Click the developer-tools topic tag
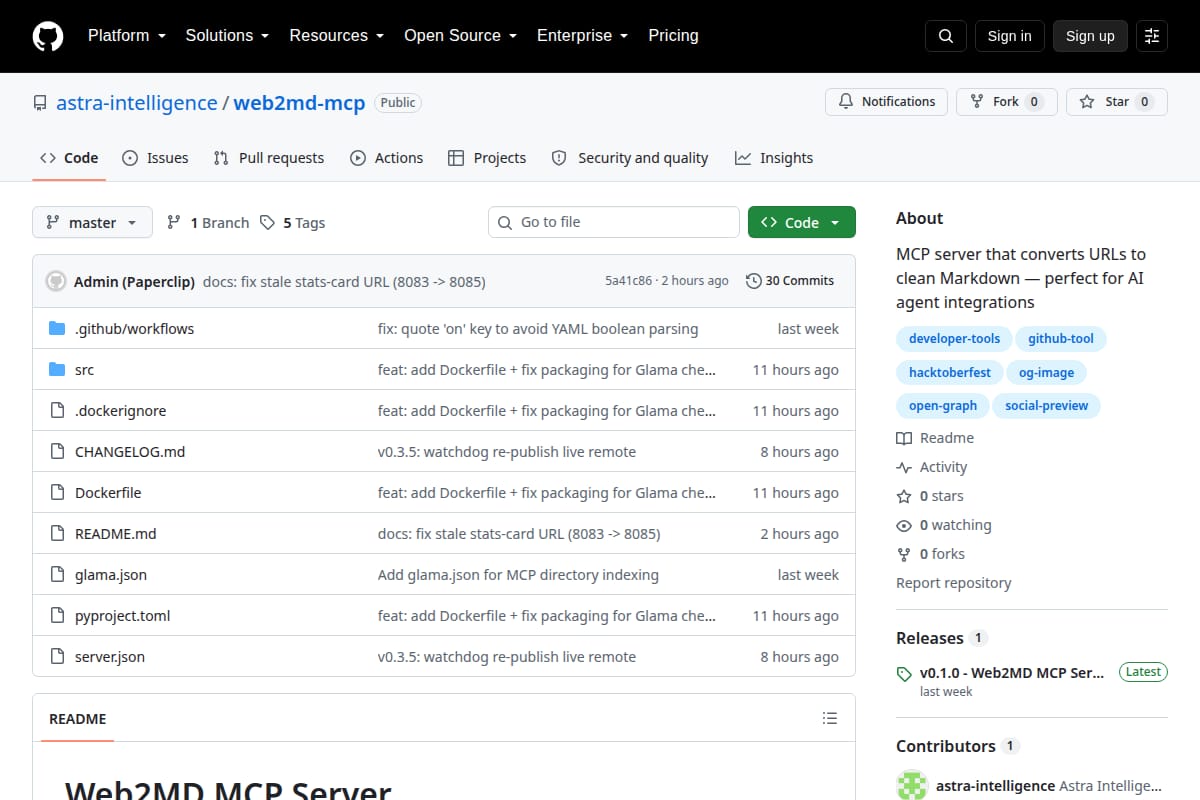Image resolution: width=1200 pixels, height=800 pixels. tap(954, 339)
